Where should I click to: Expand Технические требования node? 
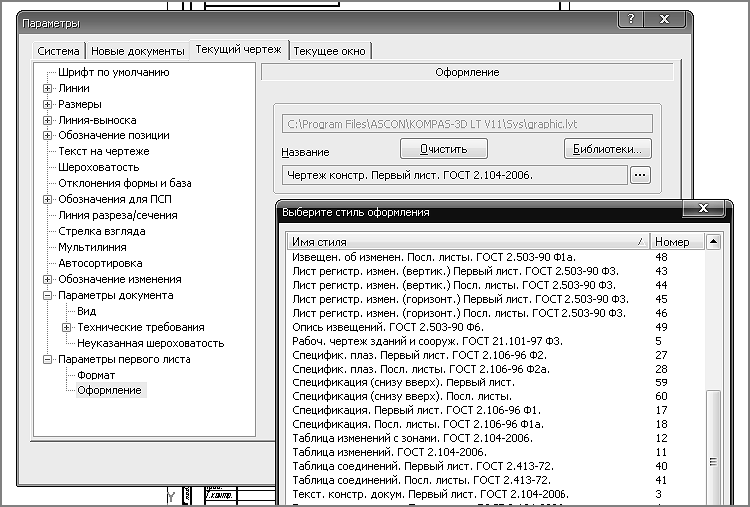(66, 328)
